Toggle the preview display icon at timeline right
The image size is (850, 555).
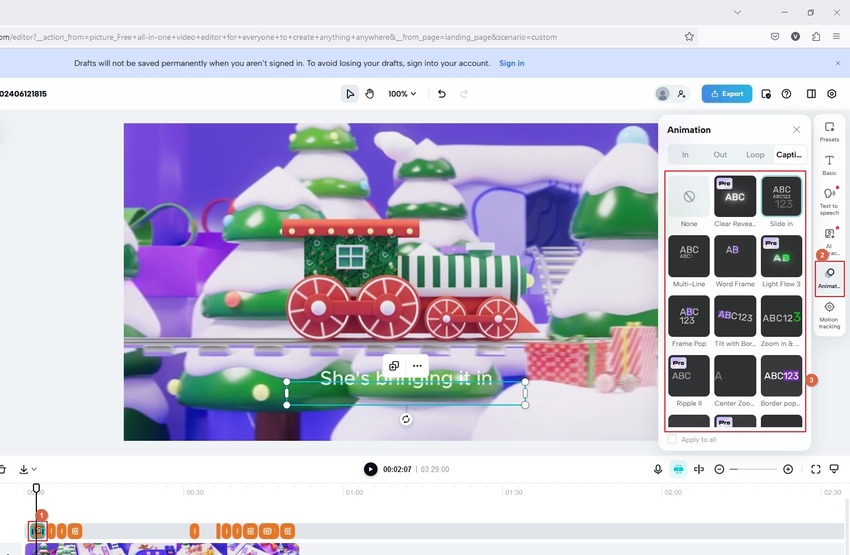pyautogui.click(x=834, y=469)
